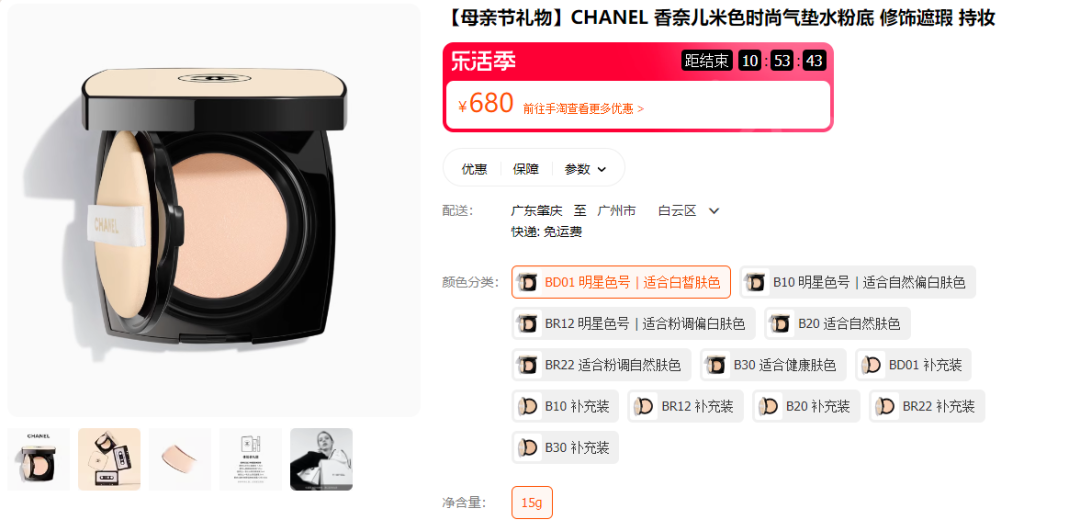Click the B10 明星色号 swatch icon
This screenshot has width=1080, height=531.
click(x=756, y=282)
